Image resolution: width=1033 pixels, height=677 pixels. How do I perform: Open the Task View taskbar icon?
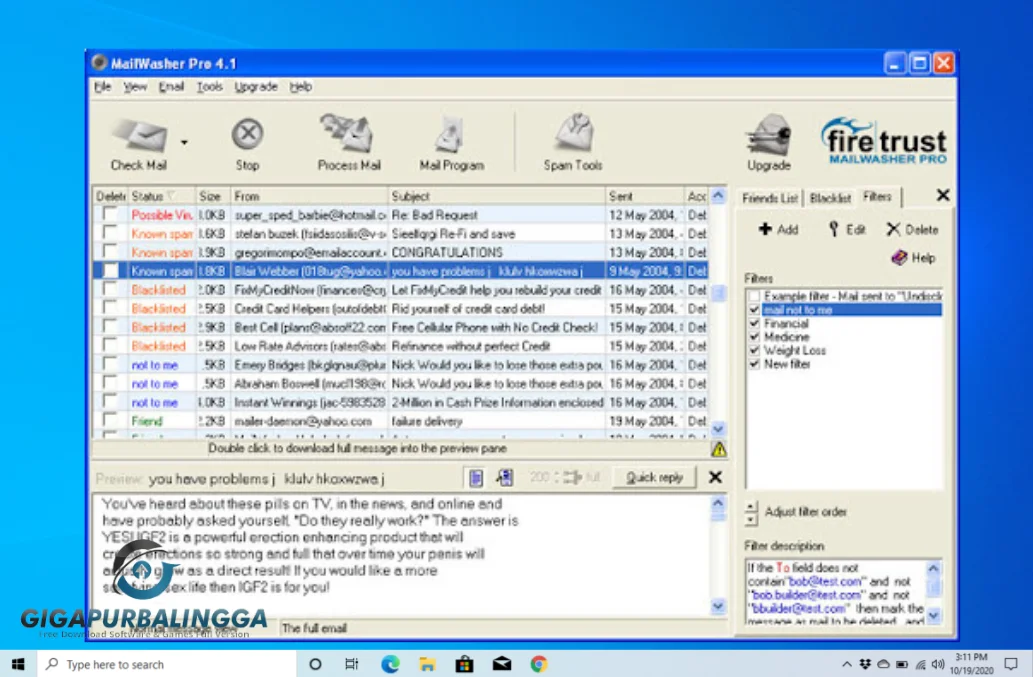(352, 664)
